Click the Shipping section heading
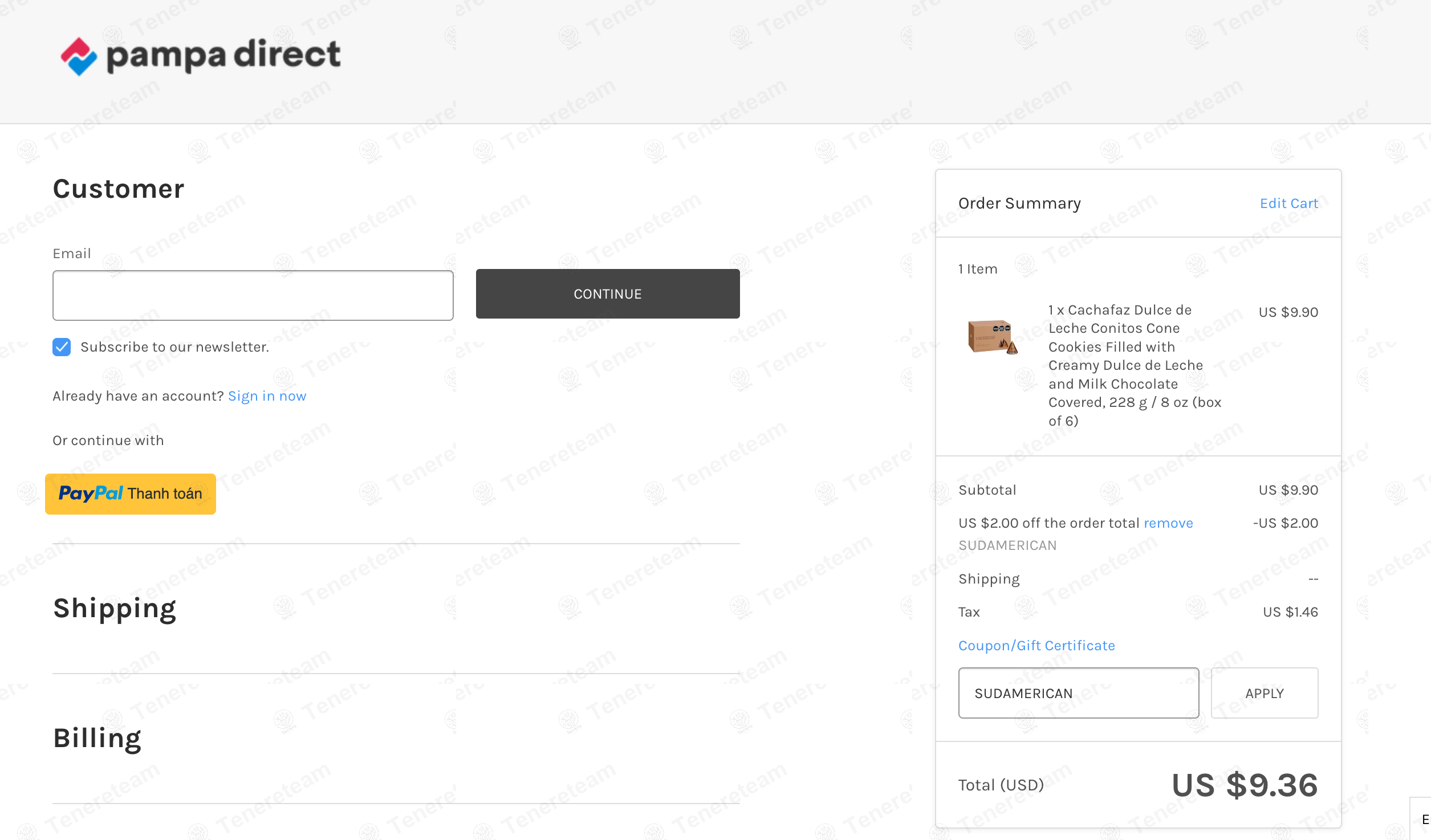The height and width of the screenshot is (840, 1431). coord(114,607)
